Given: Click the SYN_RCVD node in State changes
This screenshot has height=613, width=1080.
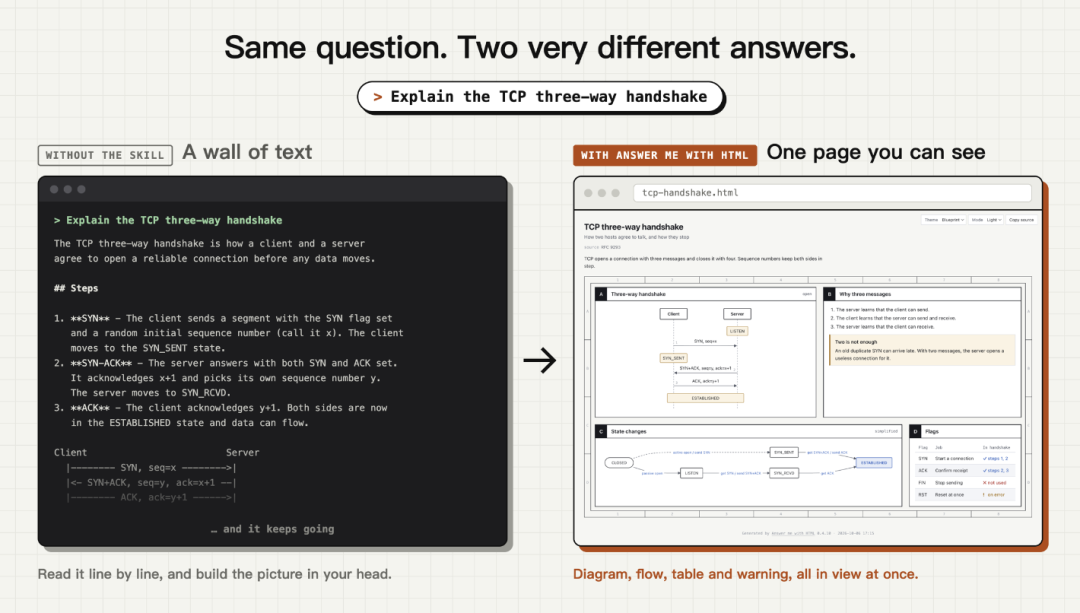Looking at the screenshot, I should [x=784, y=473].
